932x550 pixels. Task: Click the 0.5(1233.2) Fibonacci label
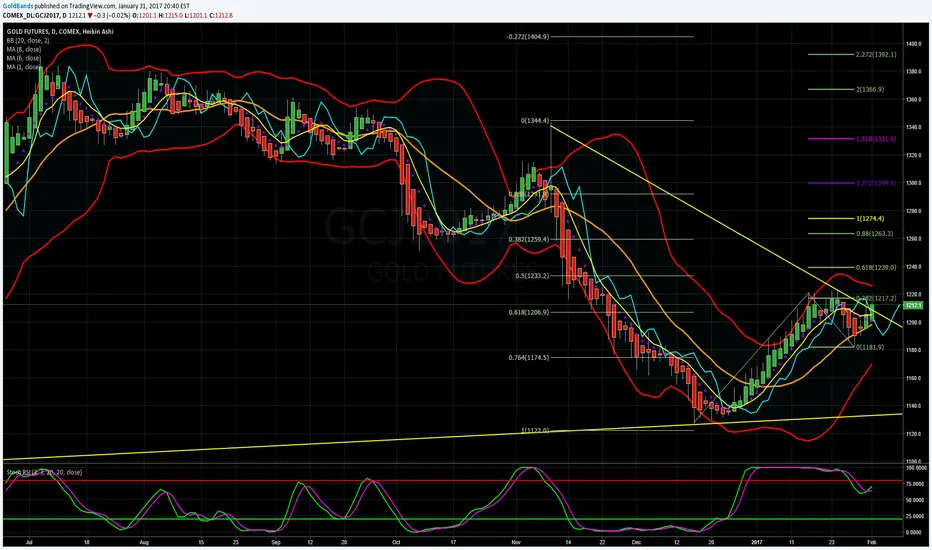[x=533, y=276]
